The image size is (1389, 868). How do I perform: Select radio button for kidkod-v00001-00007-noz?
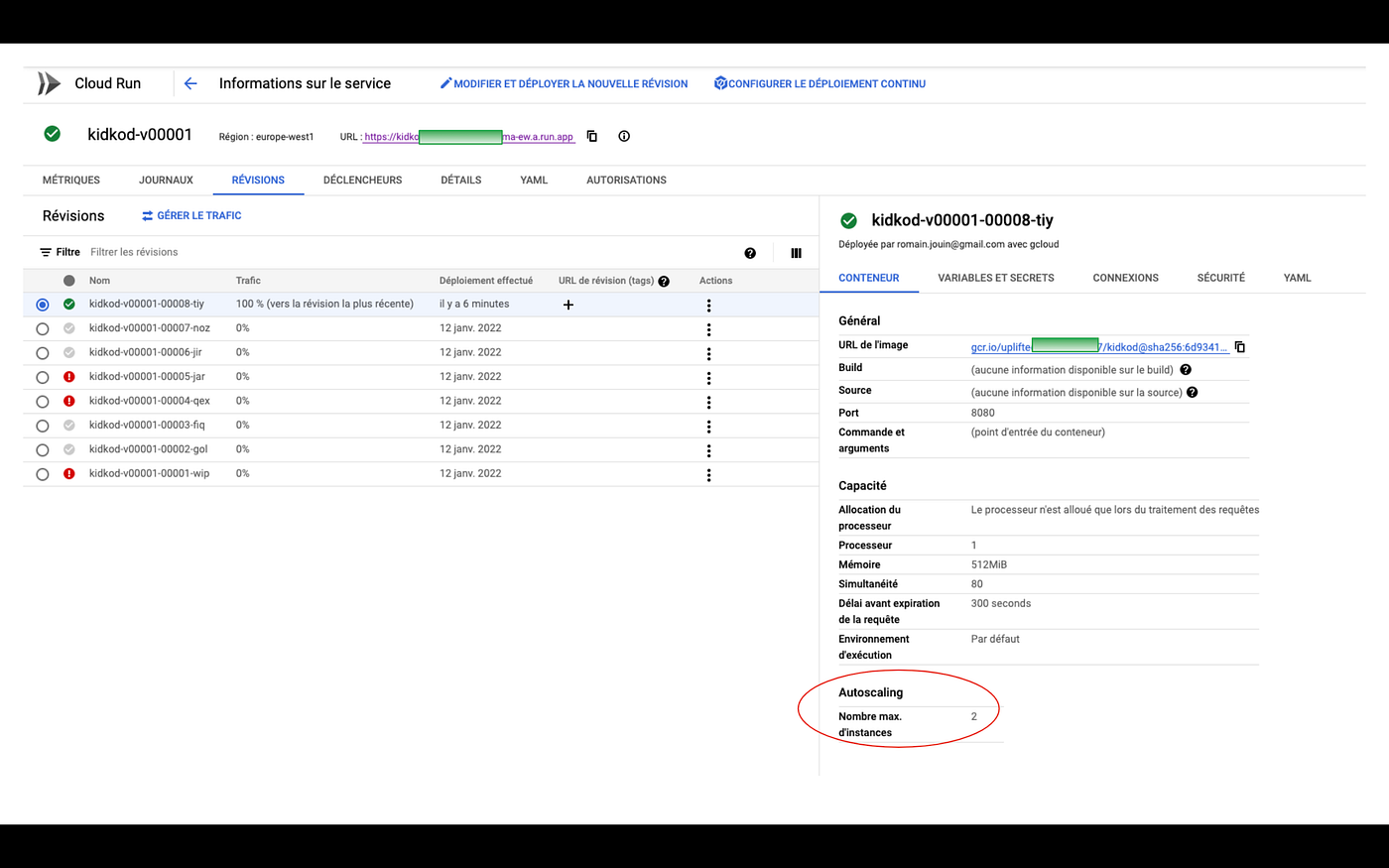(x=42, y=328)
